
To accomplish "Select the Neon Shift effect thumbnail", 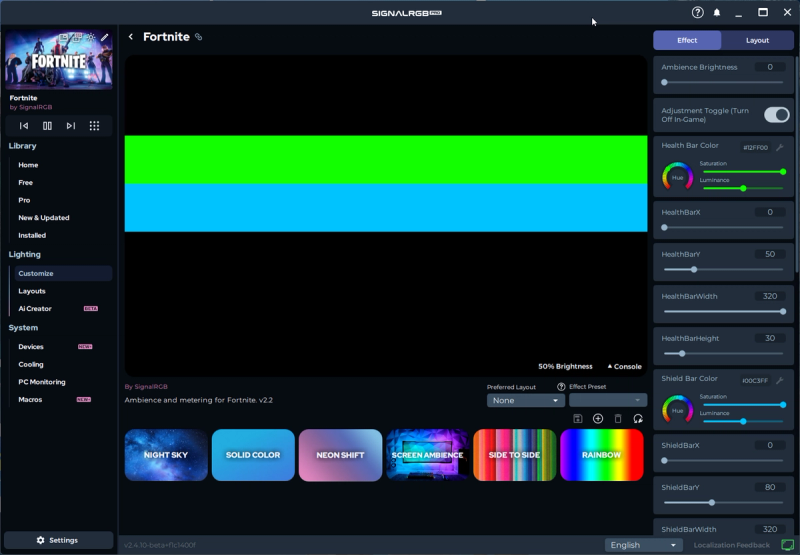I will 340,455.
